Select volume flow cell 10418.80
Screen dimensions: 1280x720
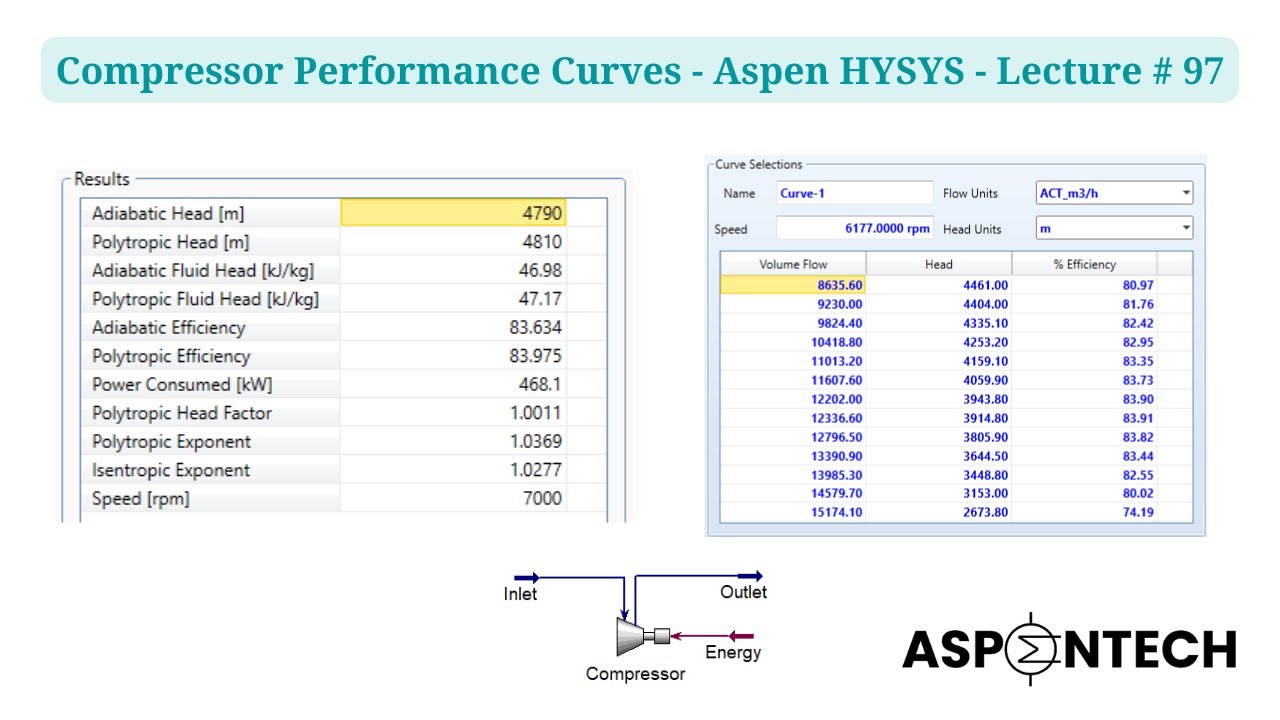point(793,342)
